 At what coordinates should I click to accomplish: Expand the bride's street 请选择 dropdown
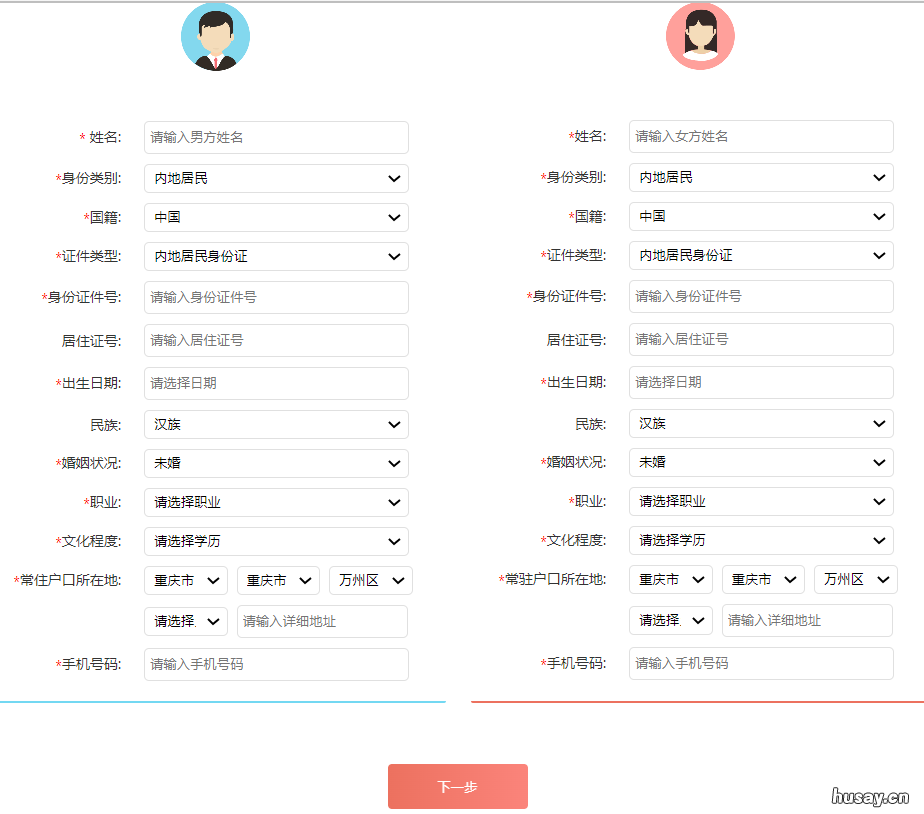point(670,620)
